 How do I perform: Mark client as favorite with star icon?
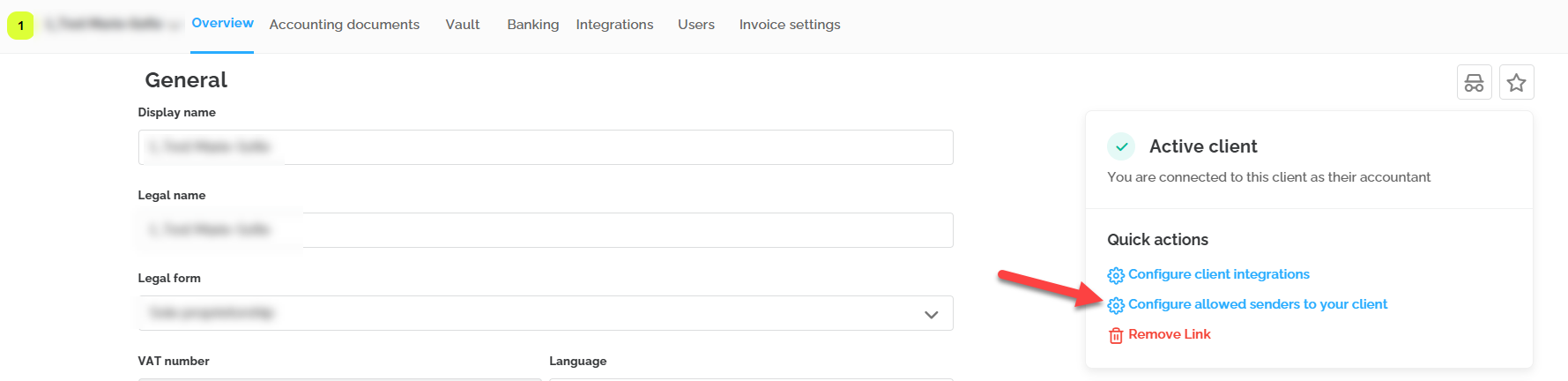1516,83
